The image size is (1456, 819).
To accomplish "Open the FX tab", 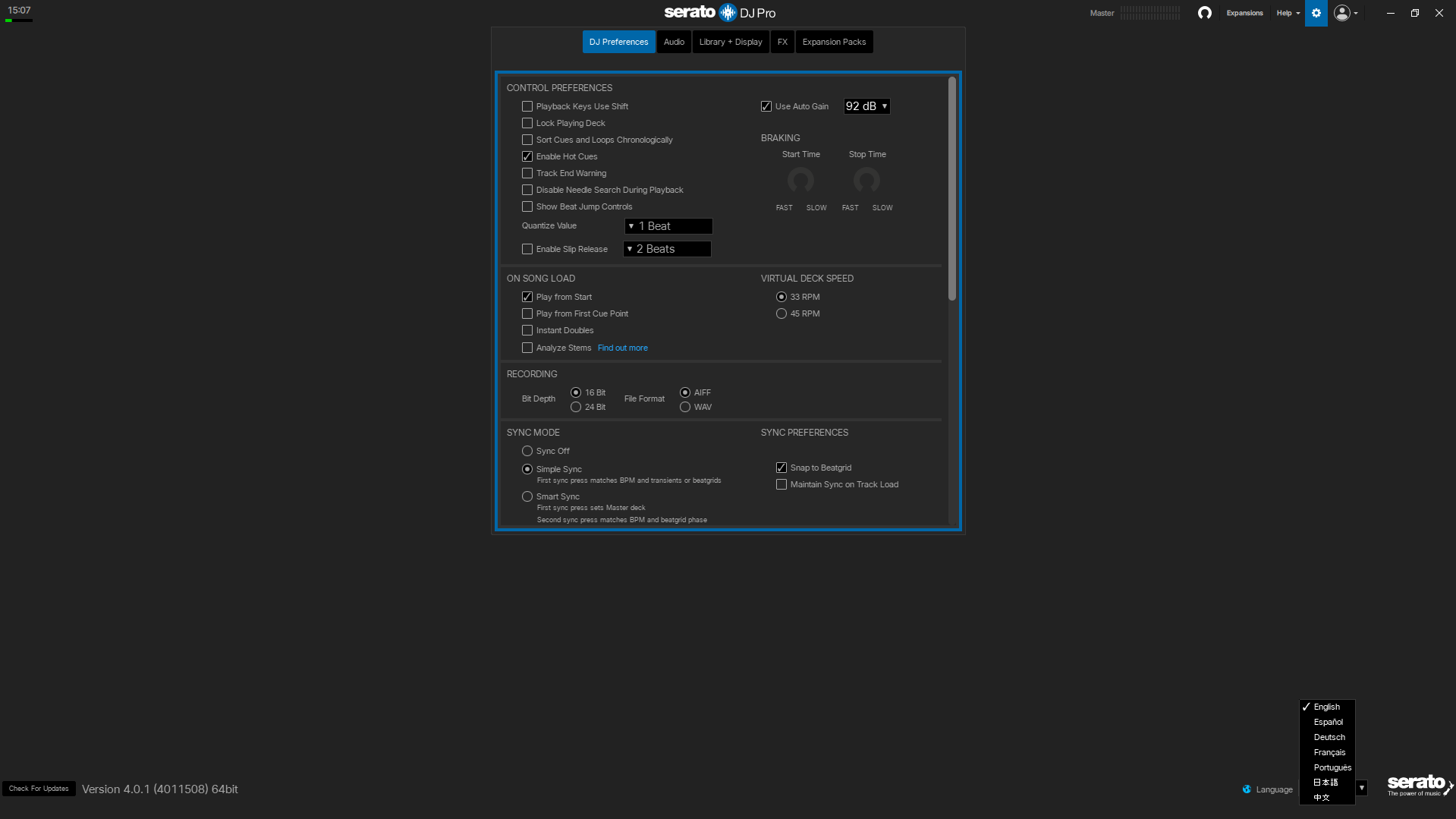I will [x=782, y=42].
